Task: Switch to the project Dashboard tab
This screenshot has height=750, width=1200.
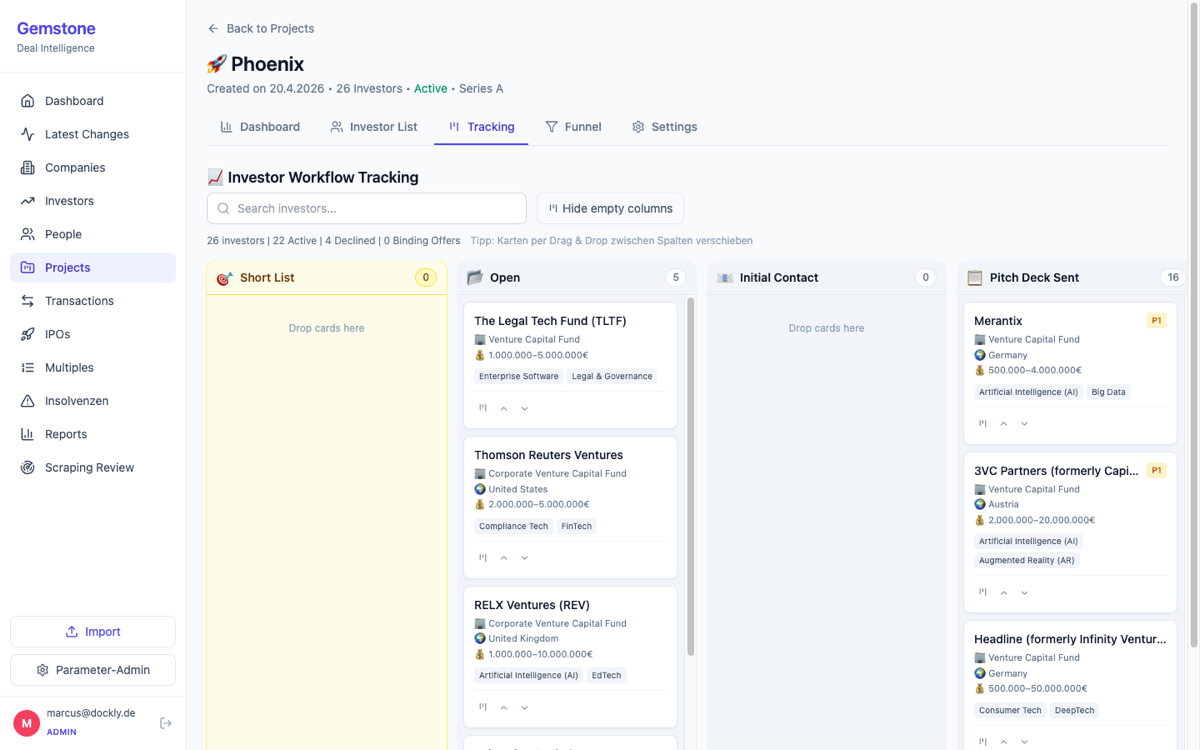Action: [x=260, y=127]
